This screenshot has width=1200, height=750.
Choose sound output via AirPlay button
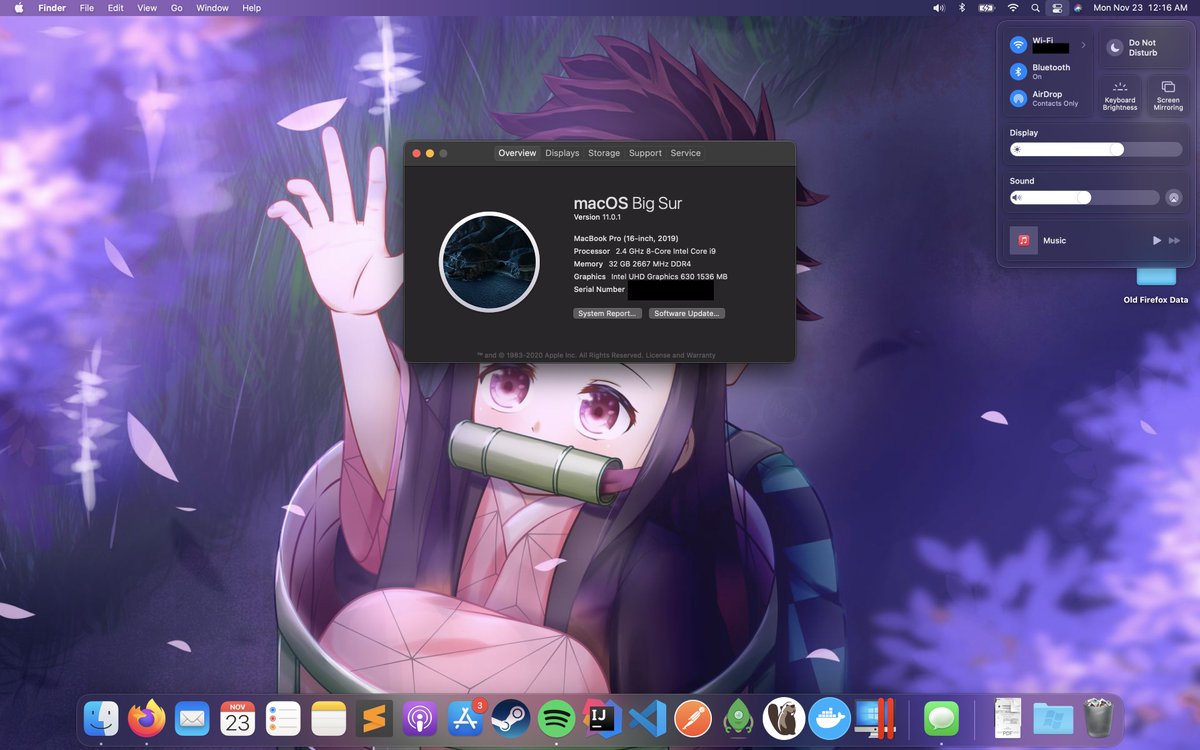point(1174,198)
